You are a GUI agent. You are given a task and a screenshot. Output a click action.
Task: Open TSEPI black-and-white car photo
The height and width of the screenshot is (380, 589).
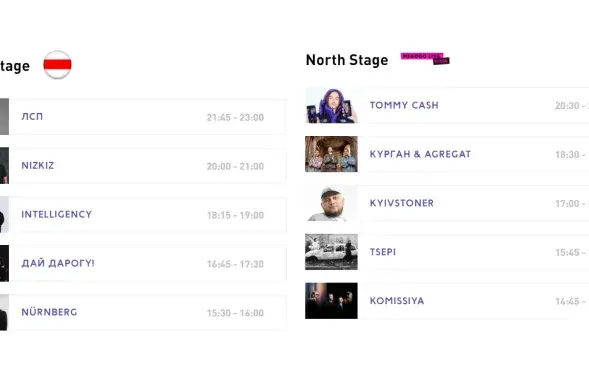[331, 252]
